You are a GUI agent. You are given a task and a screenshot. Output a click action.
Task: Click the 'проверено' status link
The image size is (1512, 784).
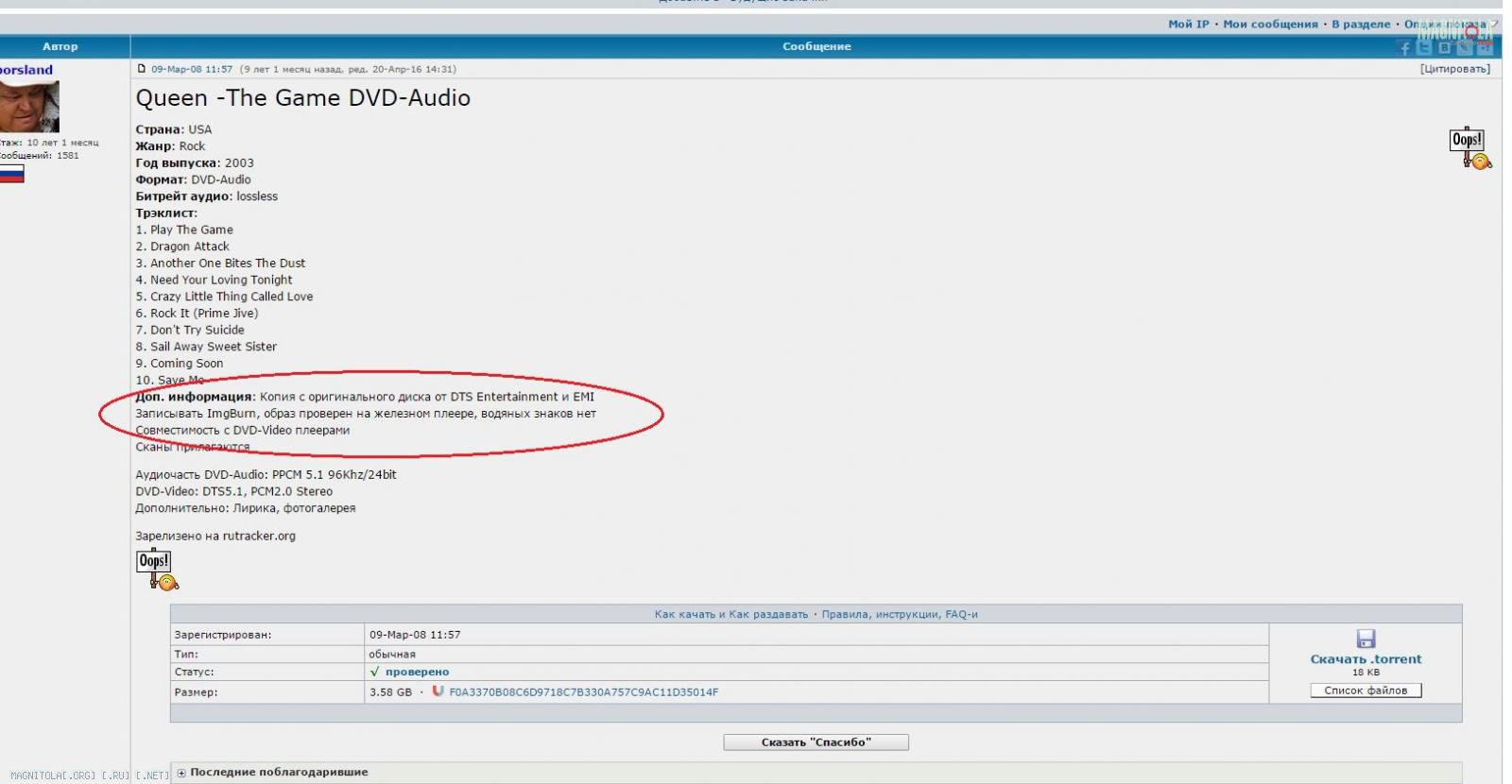click(x=416, y=672)
